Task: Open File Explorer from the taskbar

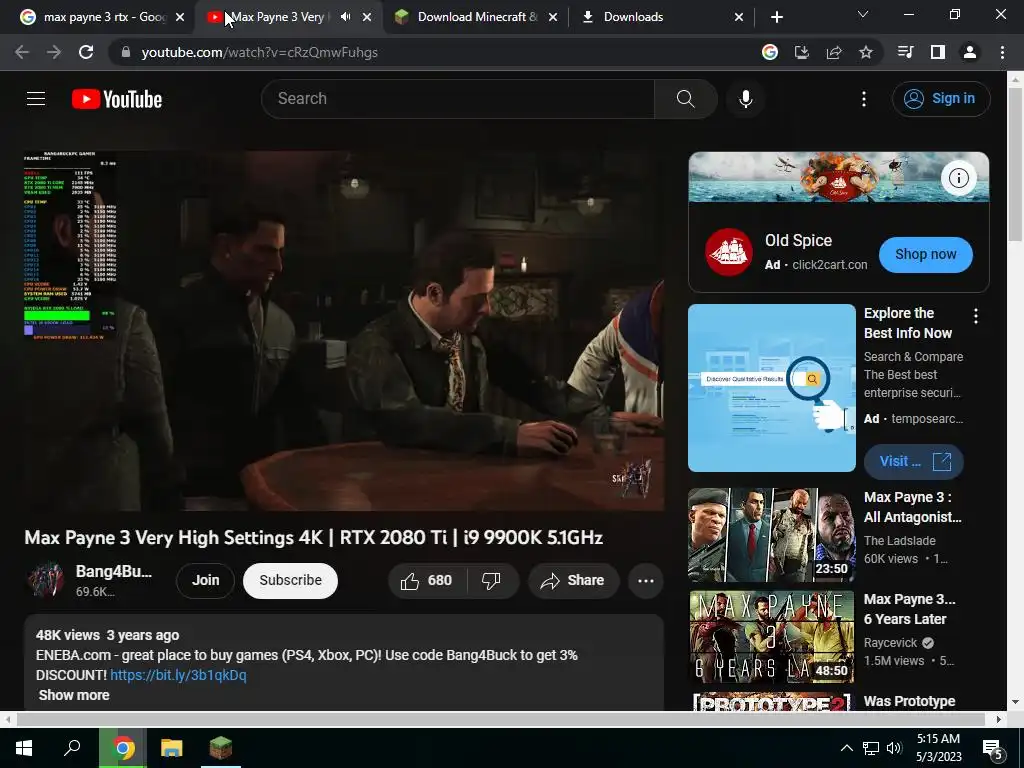Action: coord(171,748)
